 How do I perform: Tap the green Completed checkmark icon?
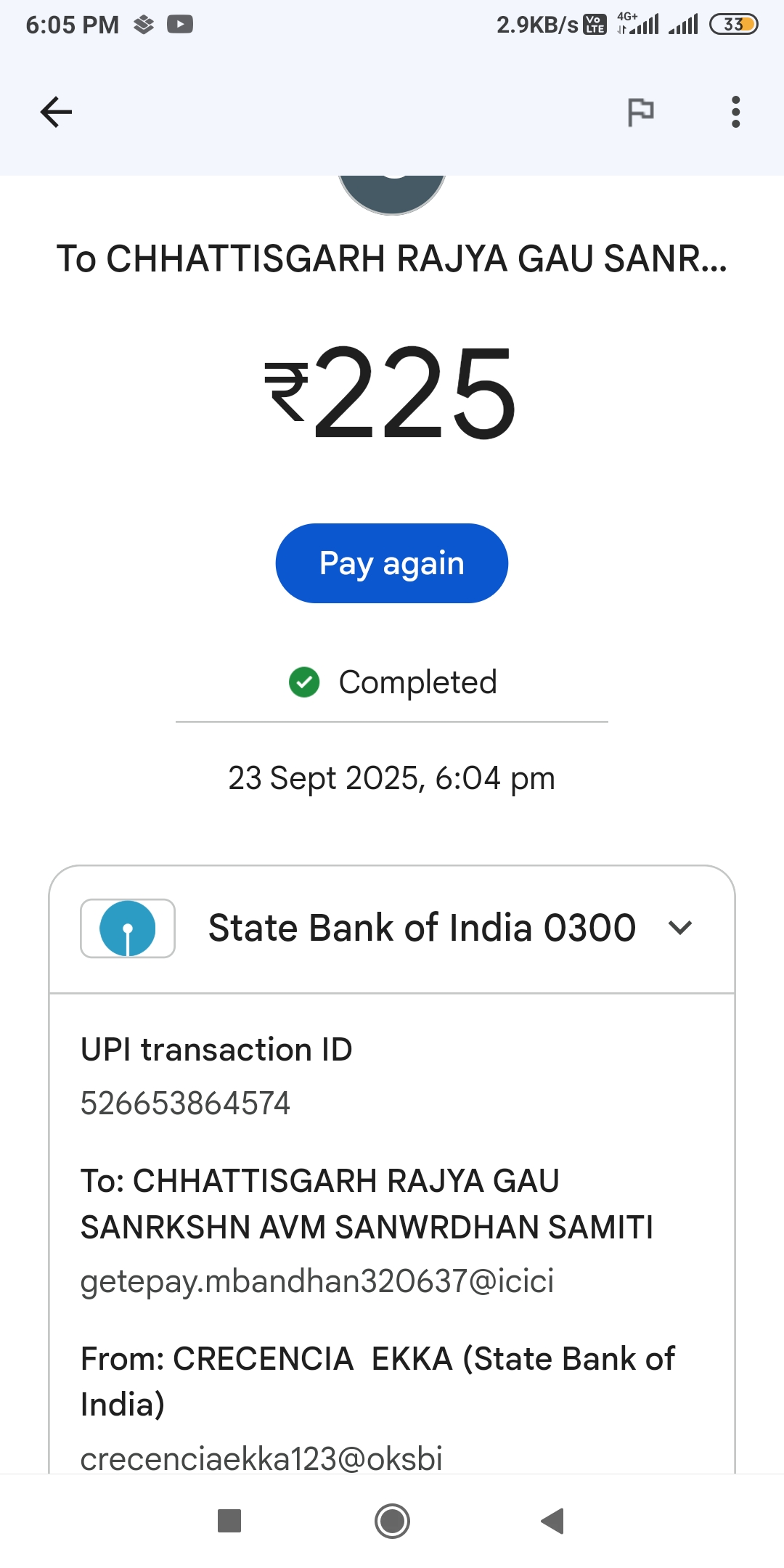[x=304, y=682]
